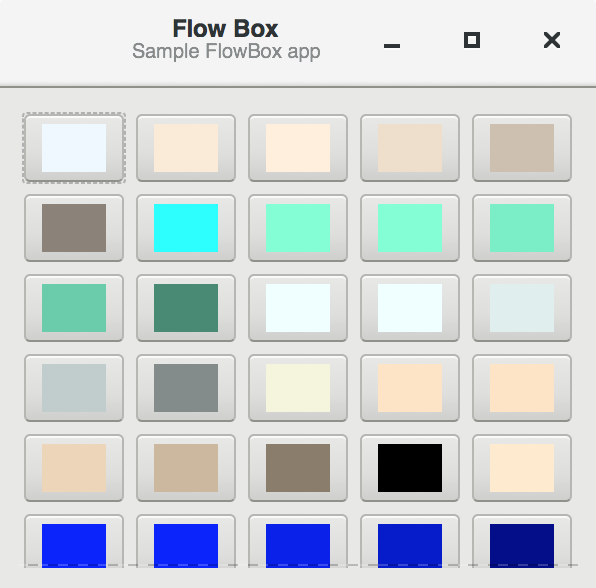Click the gray-brown swatch starting second row
Screen dimensions: 596x588
coord(74,228)
